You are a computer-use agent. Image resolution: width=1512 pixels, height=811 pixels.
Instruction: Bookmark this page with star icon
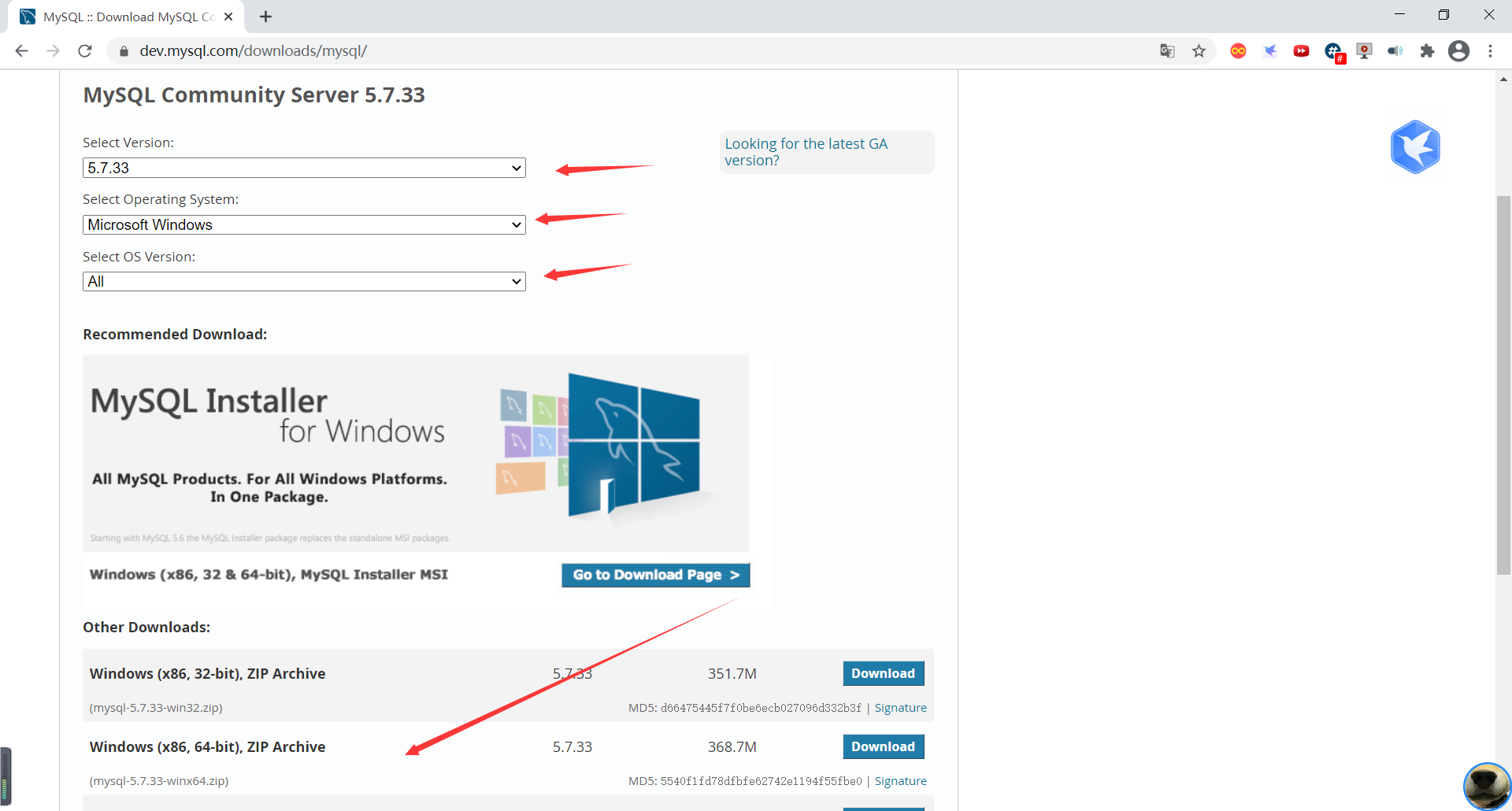coord(1199,51)
